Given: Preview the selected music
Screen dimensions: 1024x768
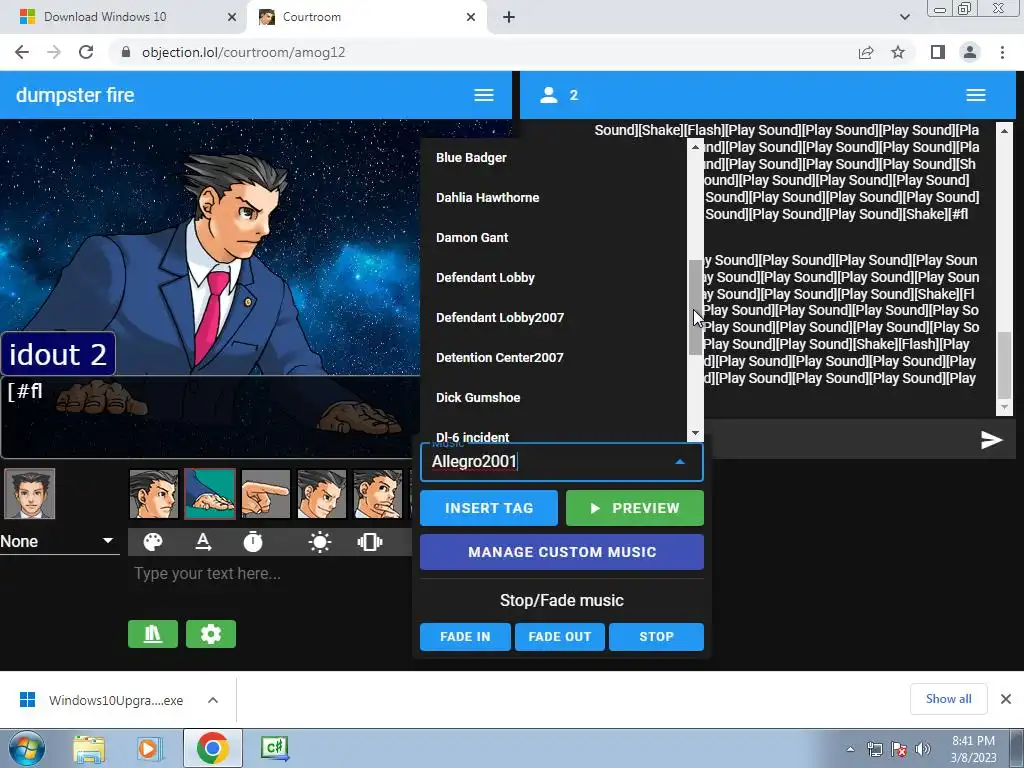Looking at the screenshot, I should tap(635, 508).
